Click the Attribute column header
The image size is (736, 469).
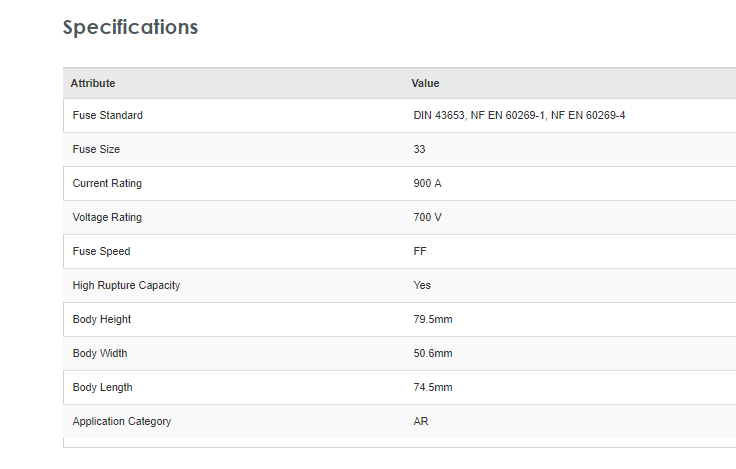pos(93,83)
